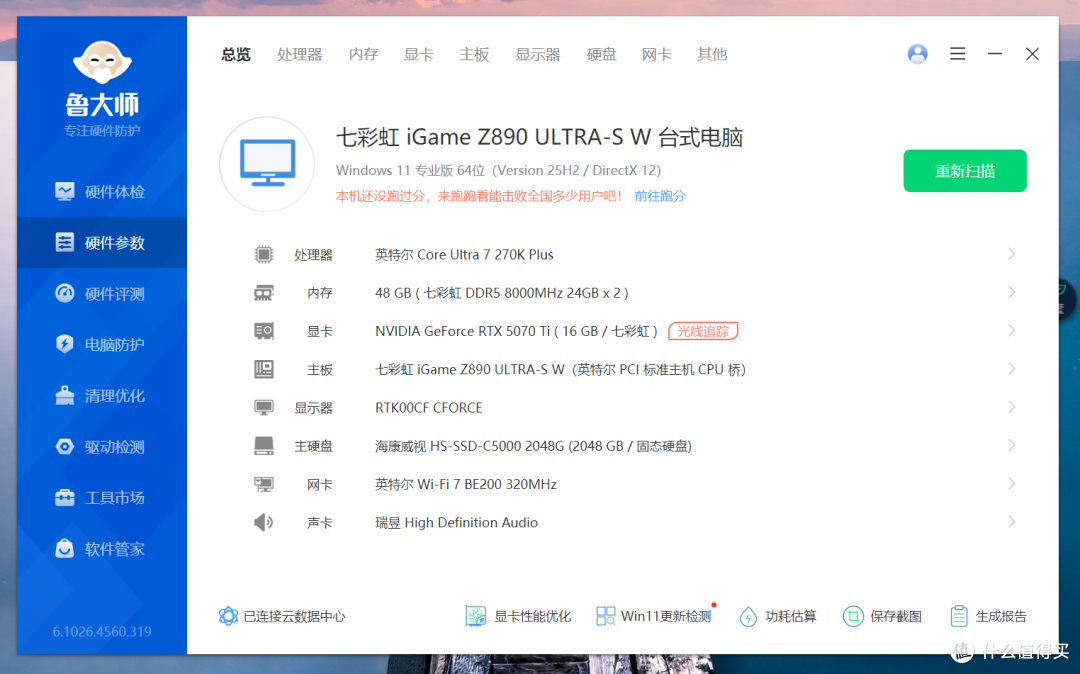Open 工具市场 sidebar item
Screen dimensions: 1080x674
[102, 498]
